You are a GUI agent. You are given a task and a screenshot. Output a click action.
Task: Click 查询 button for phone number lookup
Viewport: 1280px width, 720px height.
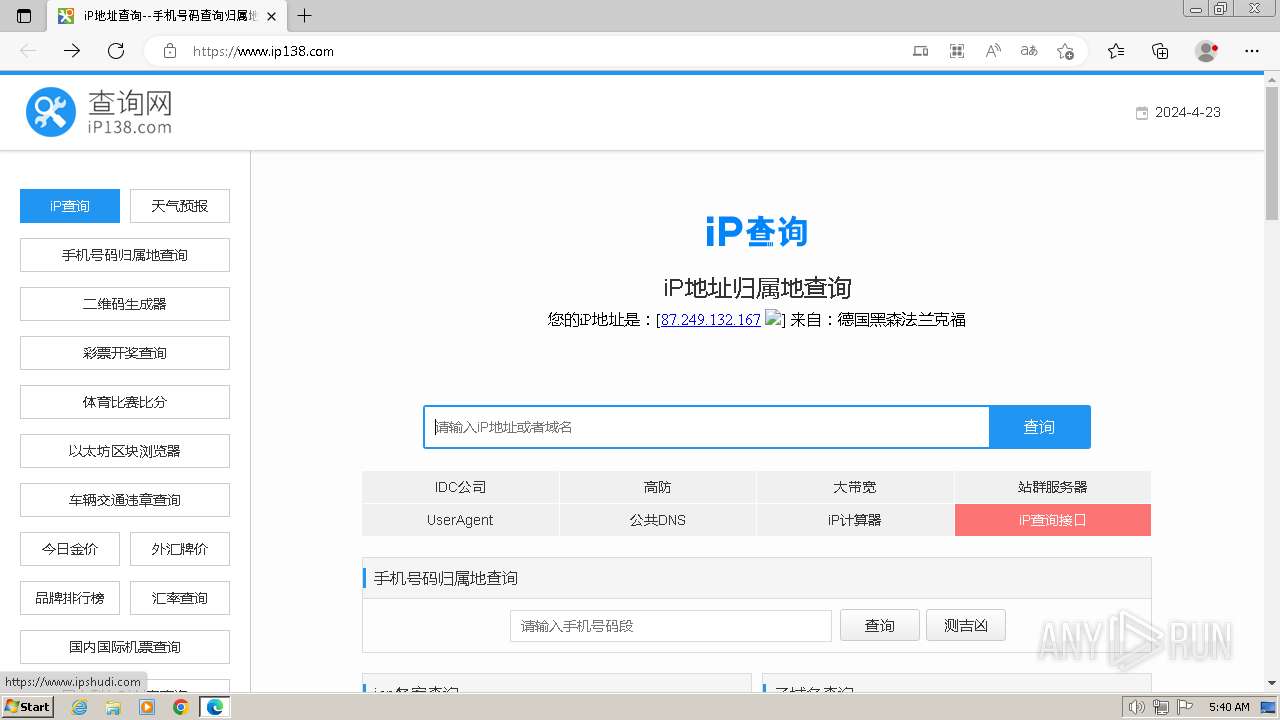(x=880, y=625)
